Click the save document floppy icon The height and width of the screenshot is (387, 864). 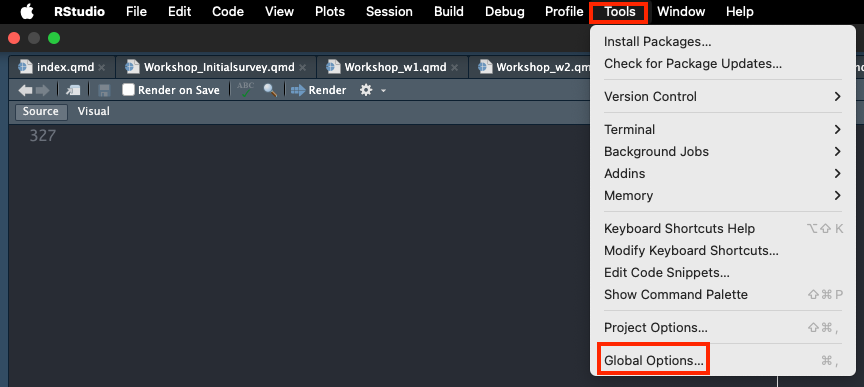(104, 90)
